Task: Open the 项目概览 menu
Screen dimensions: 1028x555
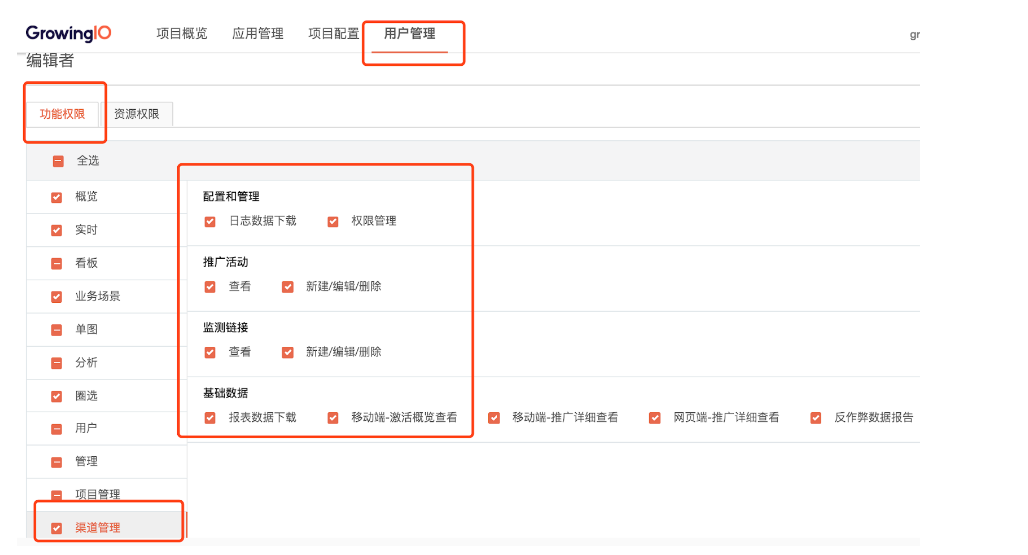Action: [x=182, y=33]
